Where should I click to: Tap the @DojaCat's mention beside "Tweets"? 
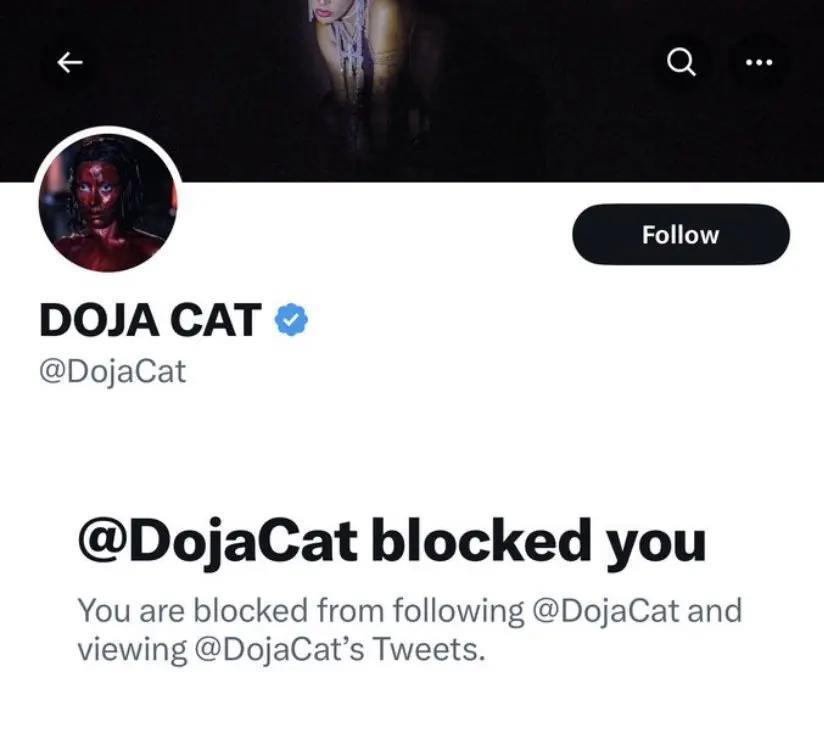[x=279, y=649]
